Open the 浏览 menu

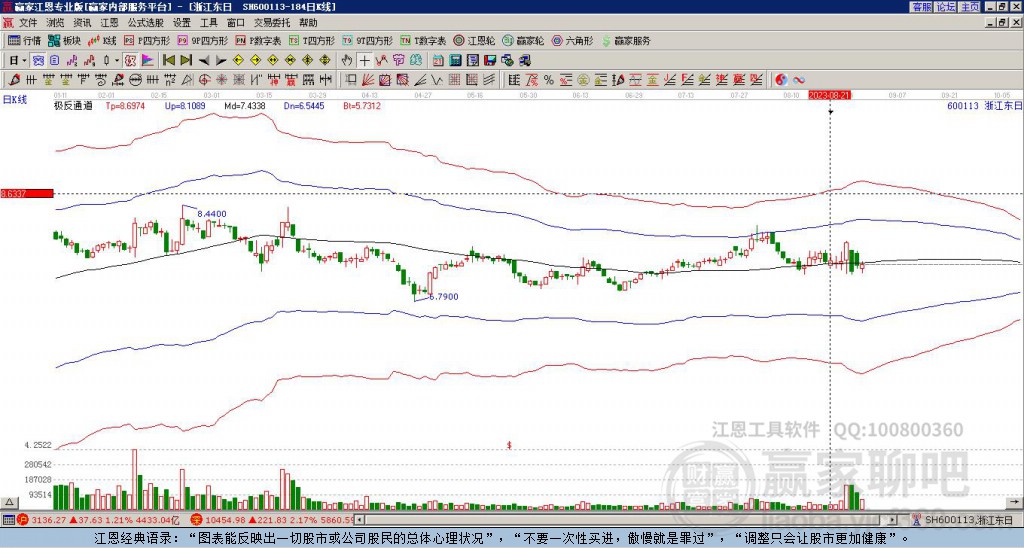56,23
